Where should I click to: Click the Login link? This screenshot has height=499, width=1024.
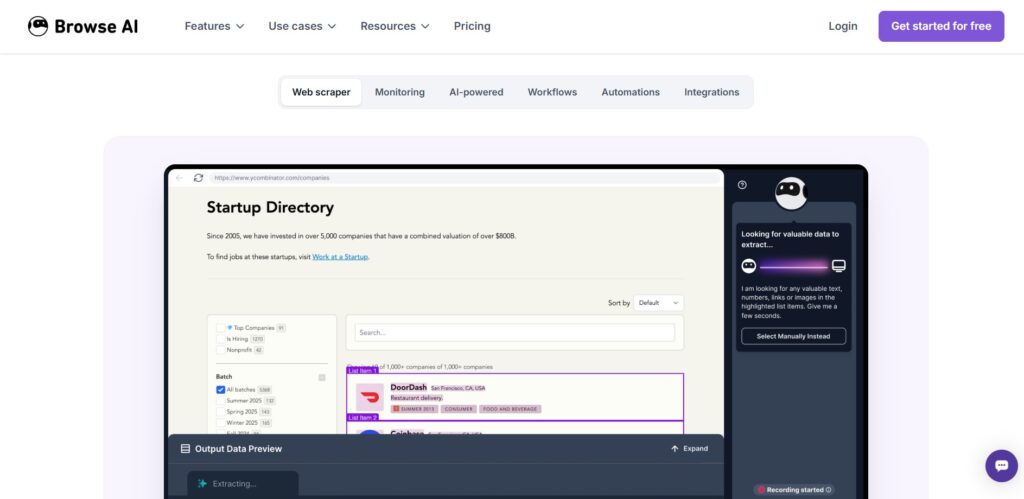coord(842,26)
